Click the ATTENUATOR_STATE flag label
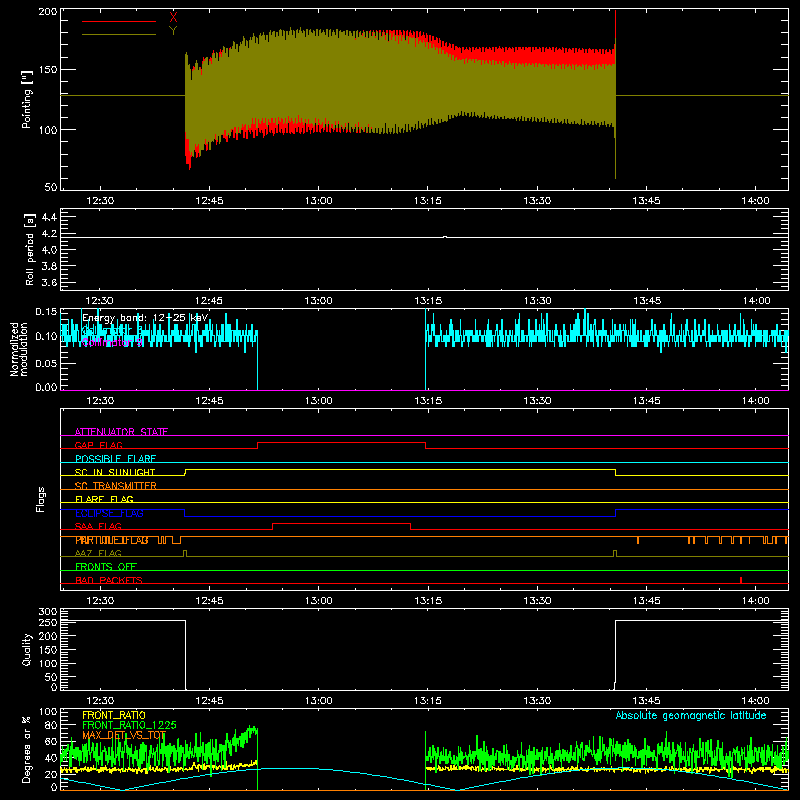Viewport: 800px width, 800px height. [121, 432]
